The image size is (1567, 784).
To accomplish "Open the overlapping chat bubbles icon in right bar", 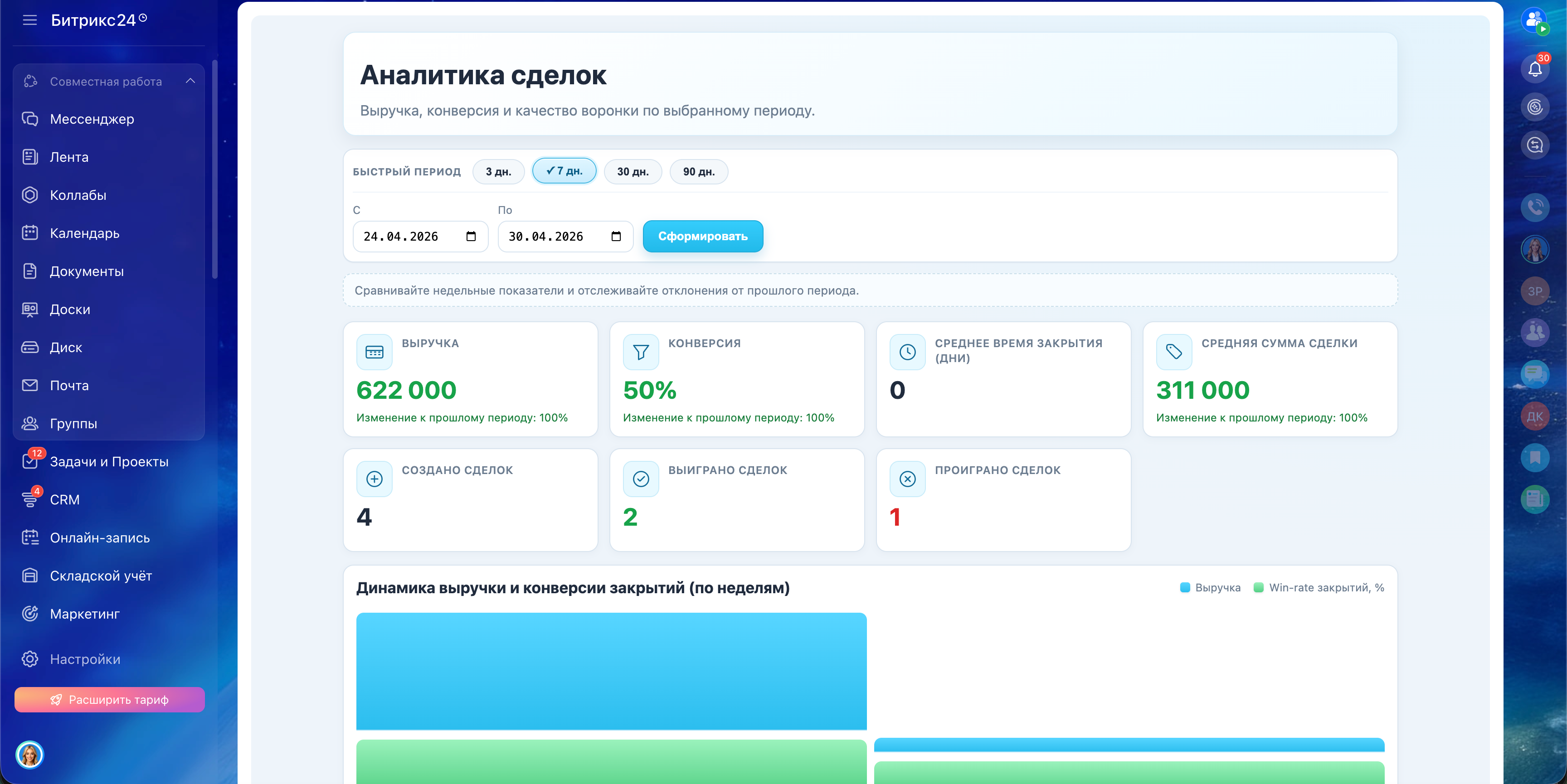I will pyautogui.click(x=1535, y=375).
